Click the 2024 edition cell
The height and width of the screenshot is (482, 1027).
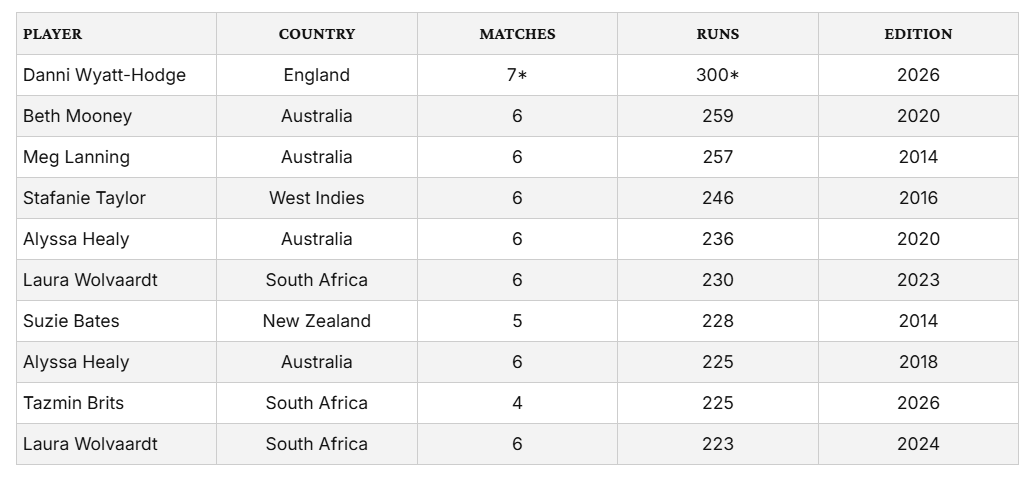point(918,444)
